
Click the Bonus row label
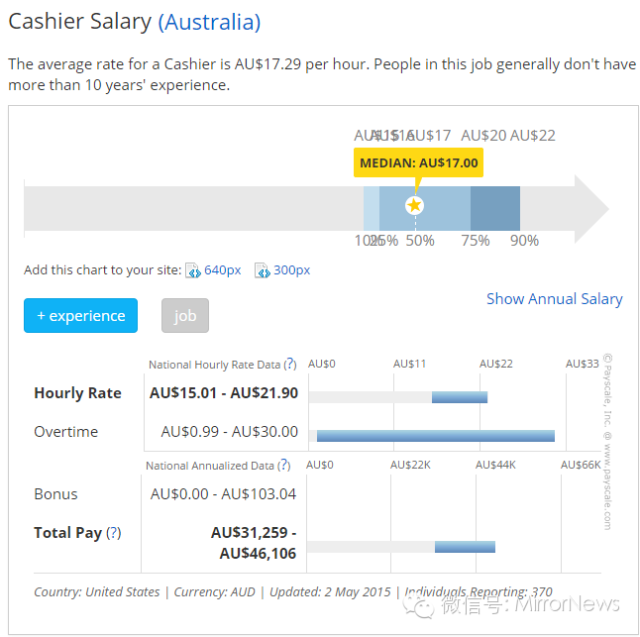click(56, 494)
